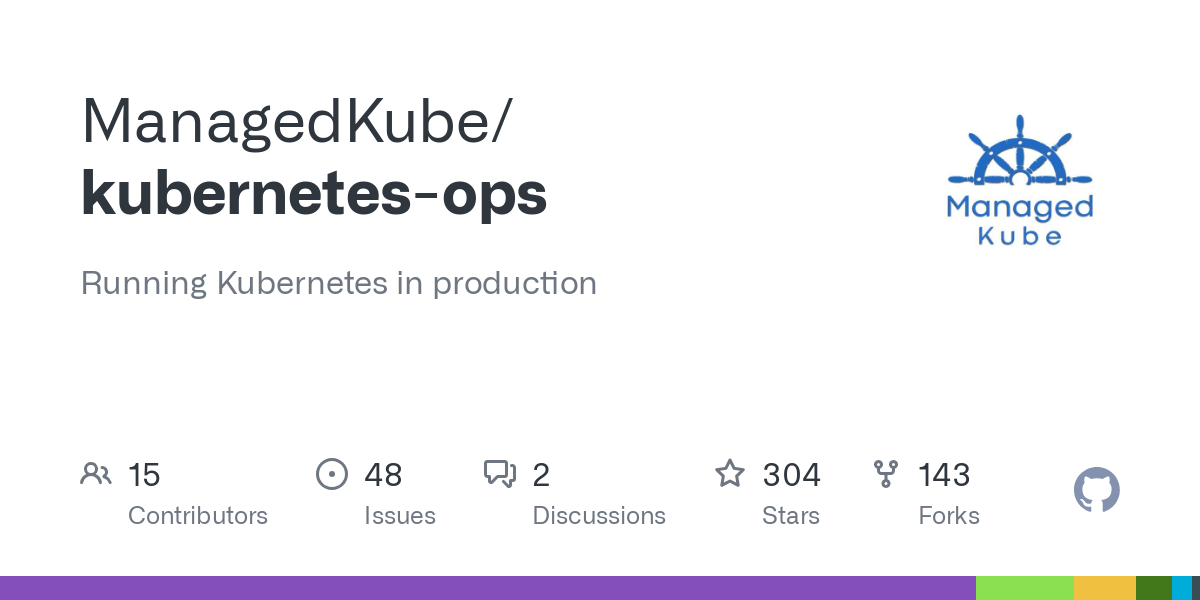Click the dark green language bar segment
The width and height of the screenshot is (1200, 600).
(x=1153, y=588)
